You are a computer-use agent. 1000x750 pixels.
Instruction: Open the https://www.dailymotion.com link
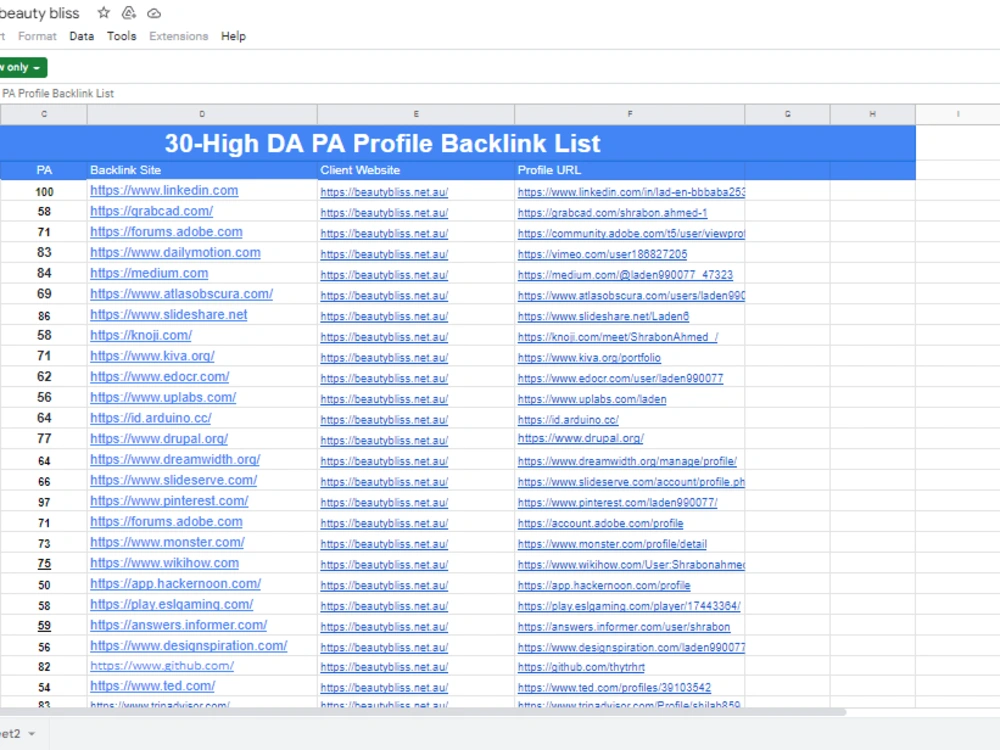175,253
